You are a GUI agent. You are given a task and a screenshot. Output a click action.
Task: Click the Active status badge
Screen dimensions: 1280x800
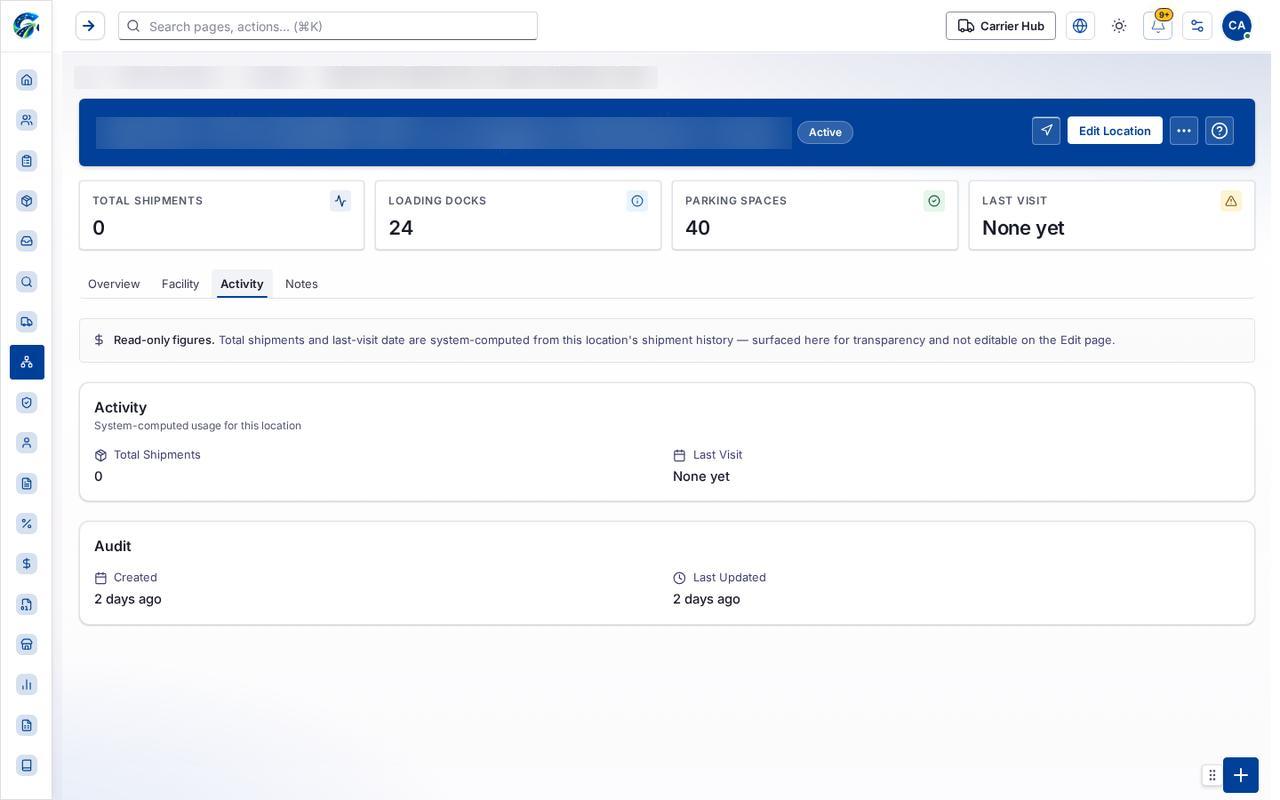tap(825, 132)
